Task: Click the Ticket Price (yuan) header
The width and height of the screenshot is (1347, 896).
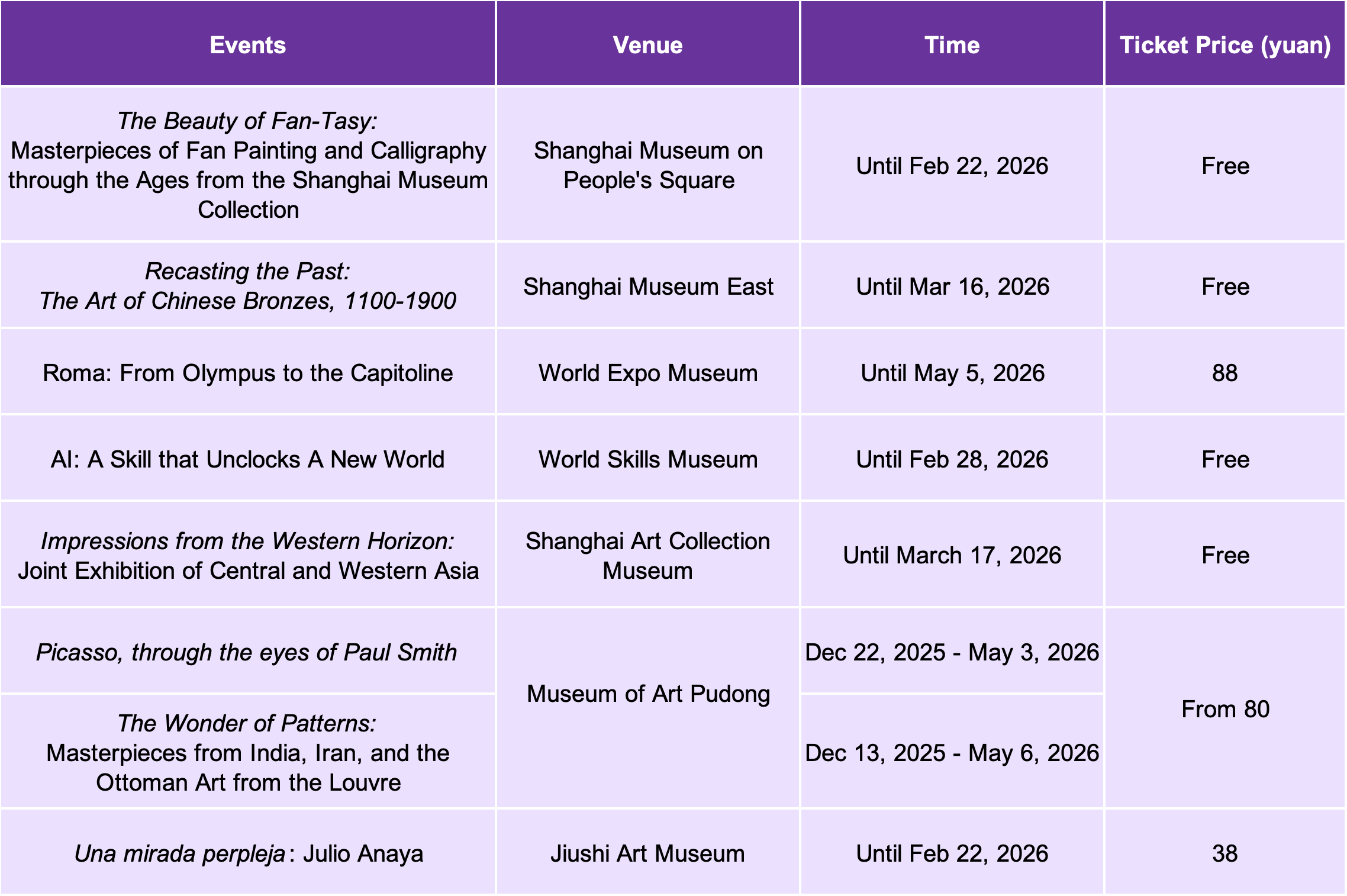Action: point(1225,44)
